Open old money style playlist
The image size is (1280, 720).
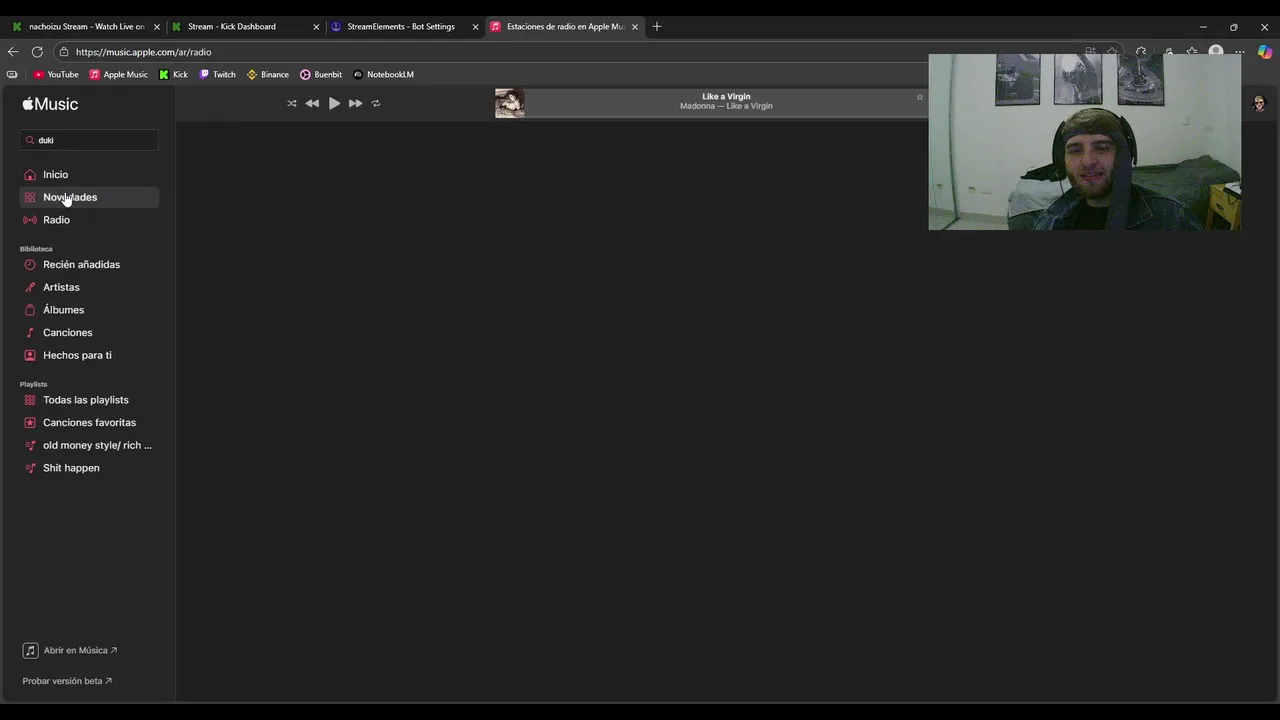tap(89, 445)
